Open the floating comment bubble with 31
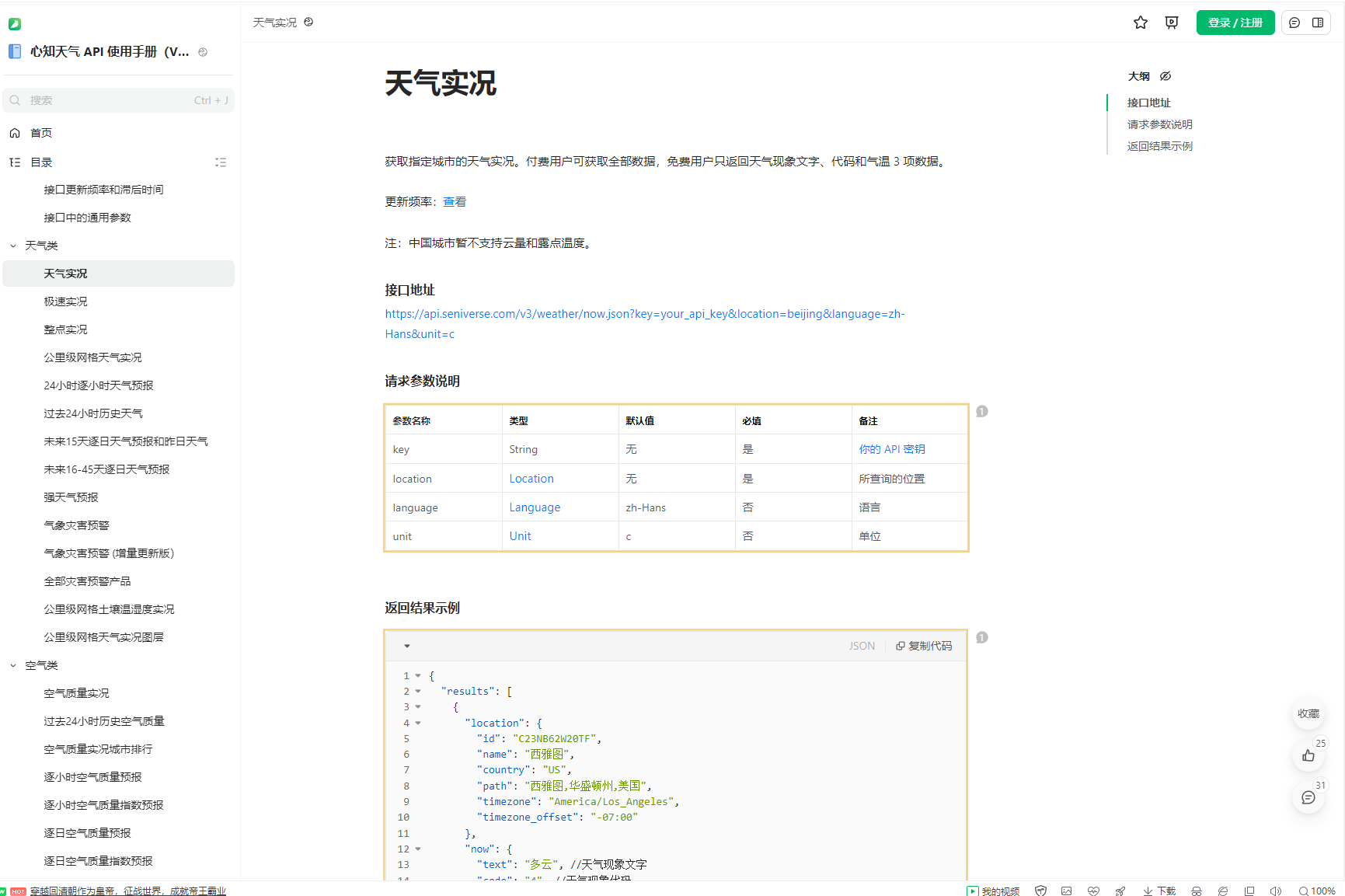The width and height of the screenshot is (1345, 896). (x=1308, y=797)
